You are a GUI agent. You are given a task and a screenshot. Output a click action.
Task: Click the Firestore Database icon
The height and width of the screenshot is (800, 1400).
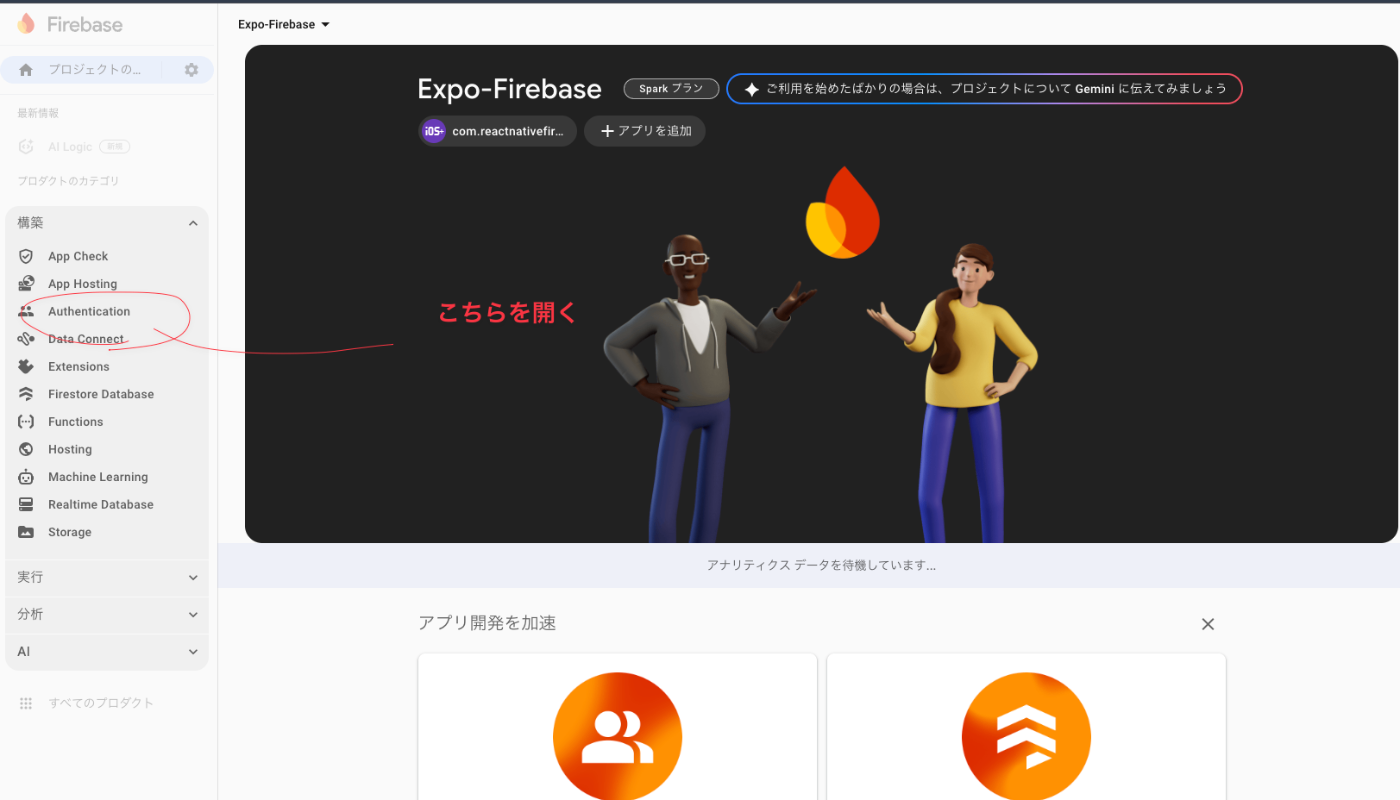click(26, 394)
